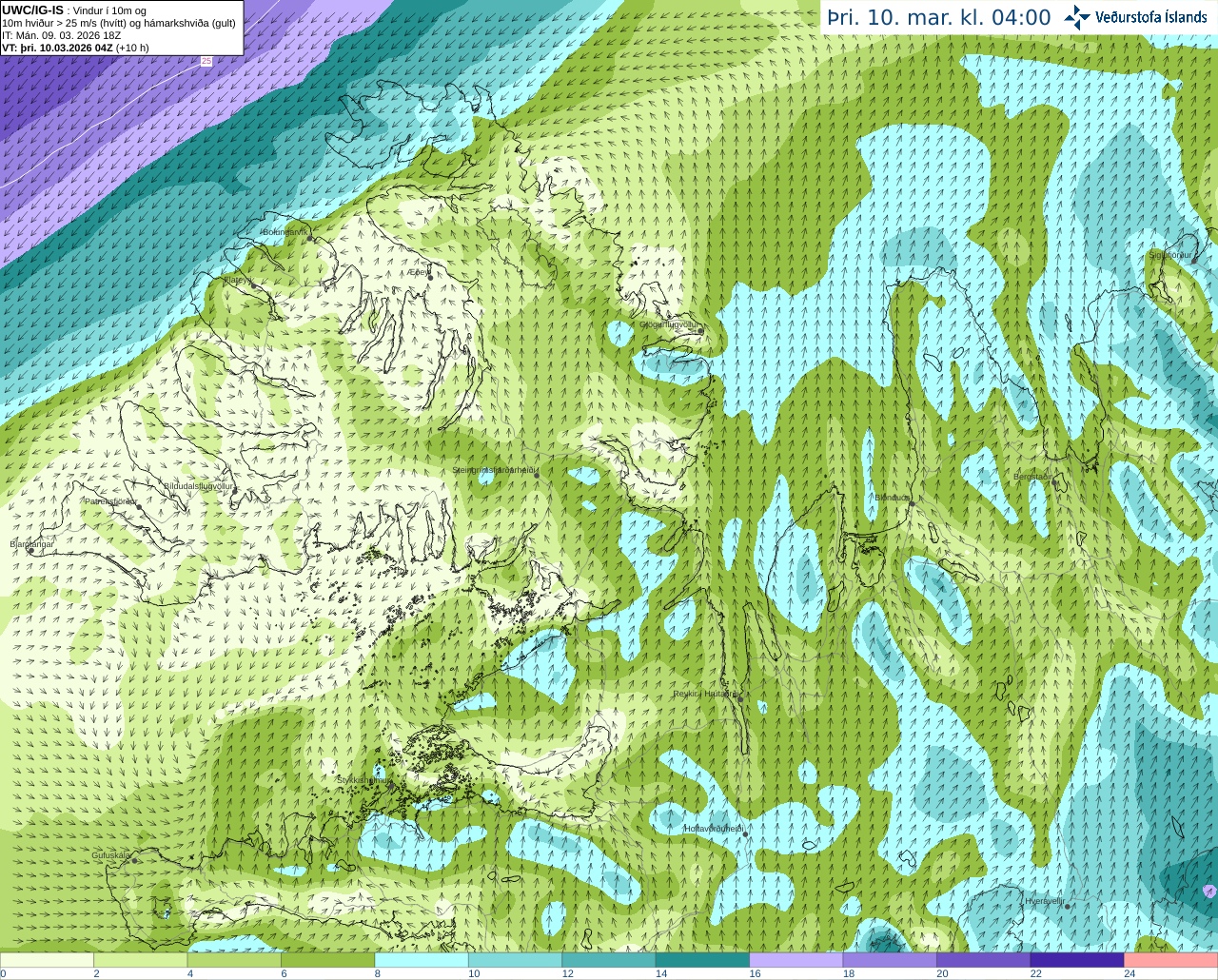The image size is (1218, 980).
Task: Click the legend tick label 8
Action: coord(379,973)
